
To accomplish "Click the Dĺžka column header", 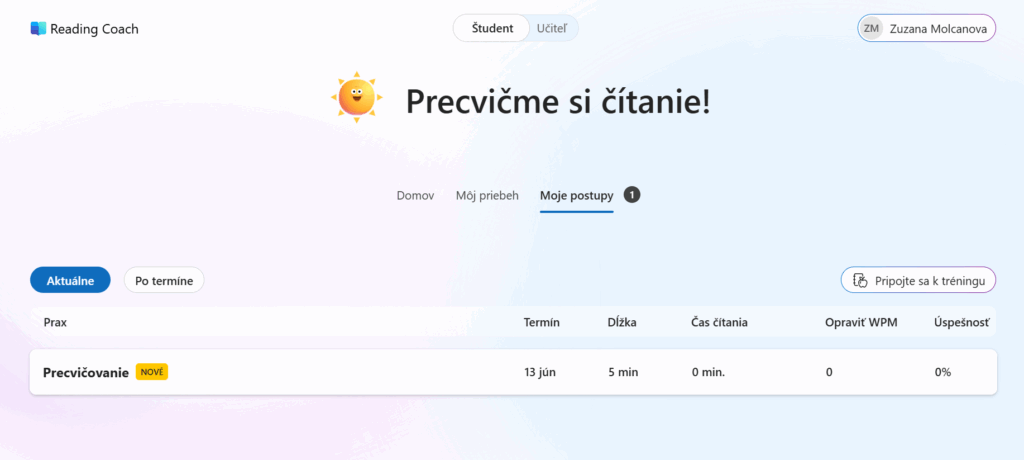I will [622, 321].
